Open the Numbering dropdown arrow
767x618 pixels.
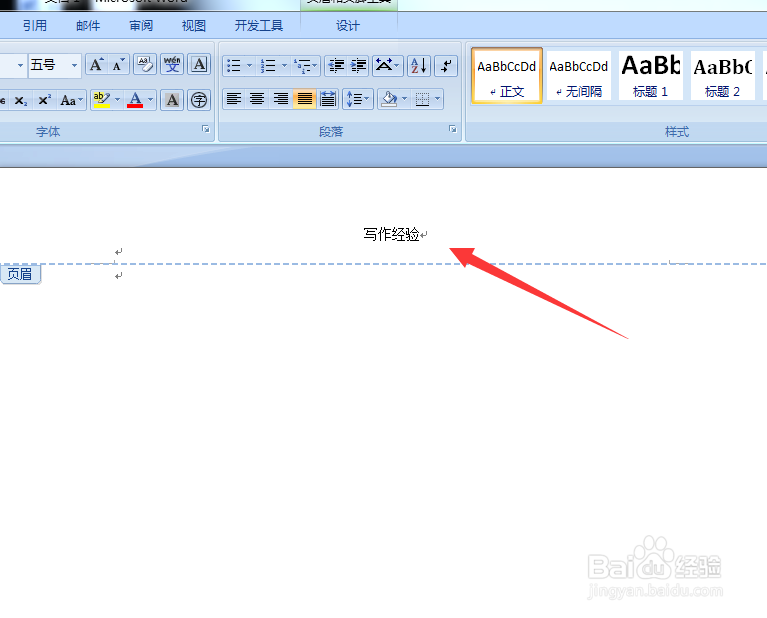tap(284, 66)
